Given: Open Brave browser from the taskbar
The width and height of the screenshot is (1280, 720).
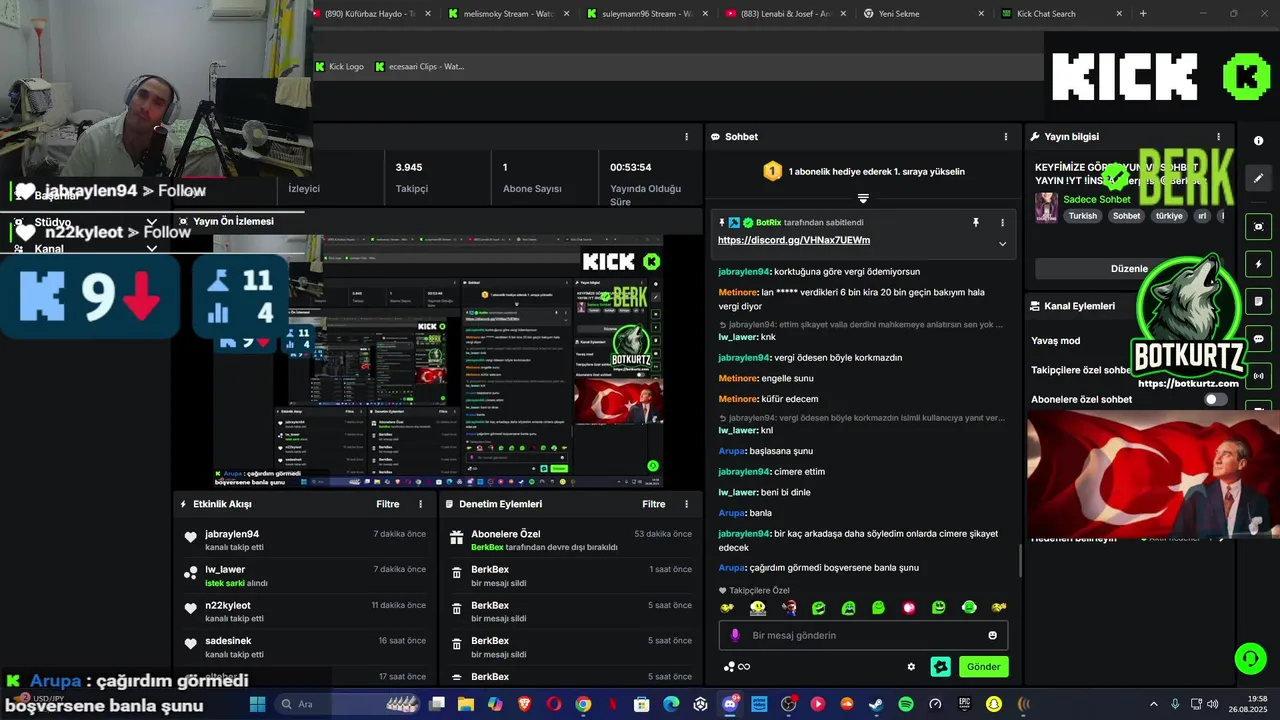Looking at the screenshot, I should click(525, 704).
